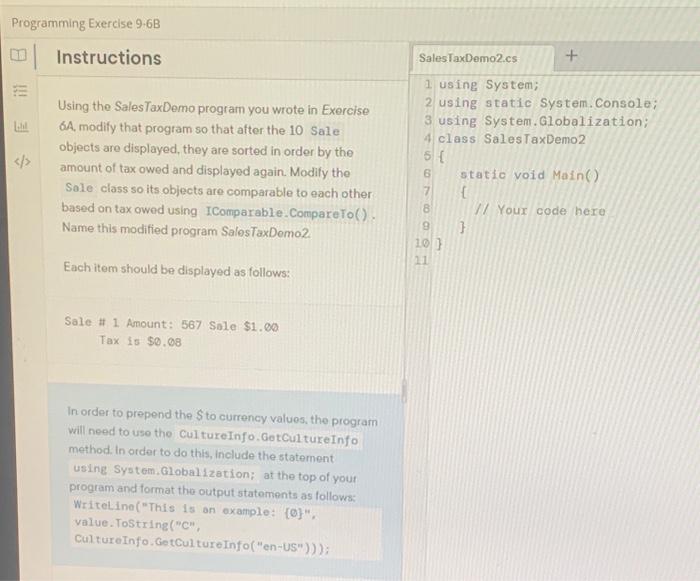Select the SalesTaxDemo2.cs editor tab
700x581 pixels.
click(482, 59)
